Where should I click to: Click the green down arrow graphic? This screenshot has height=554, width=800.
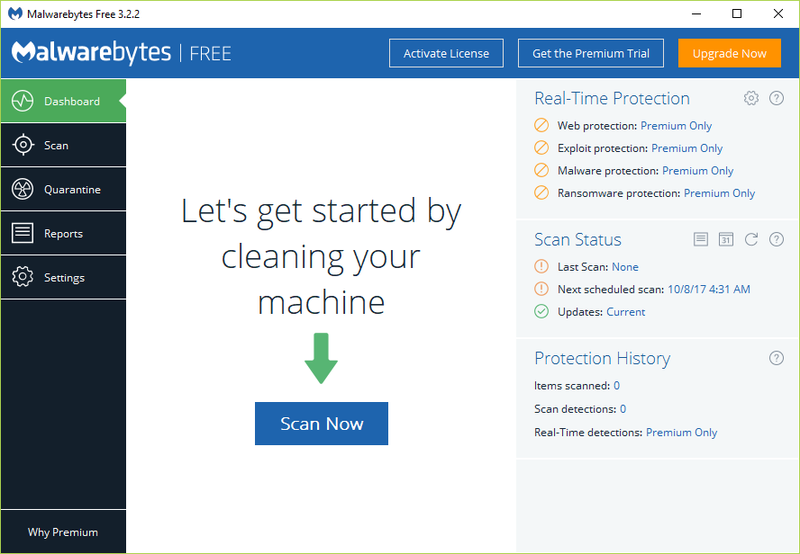tap(321, 358)
